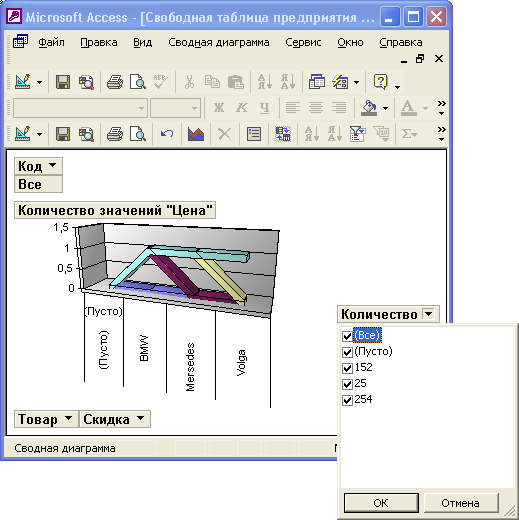Toggle Italic (К) formatting
The image size is (519, 520).
pos(241,108)
